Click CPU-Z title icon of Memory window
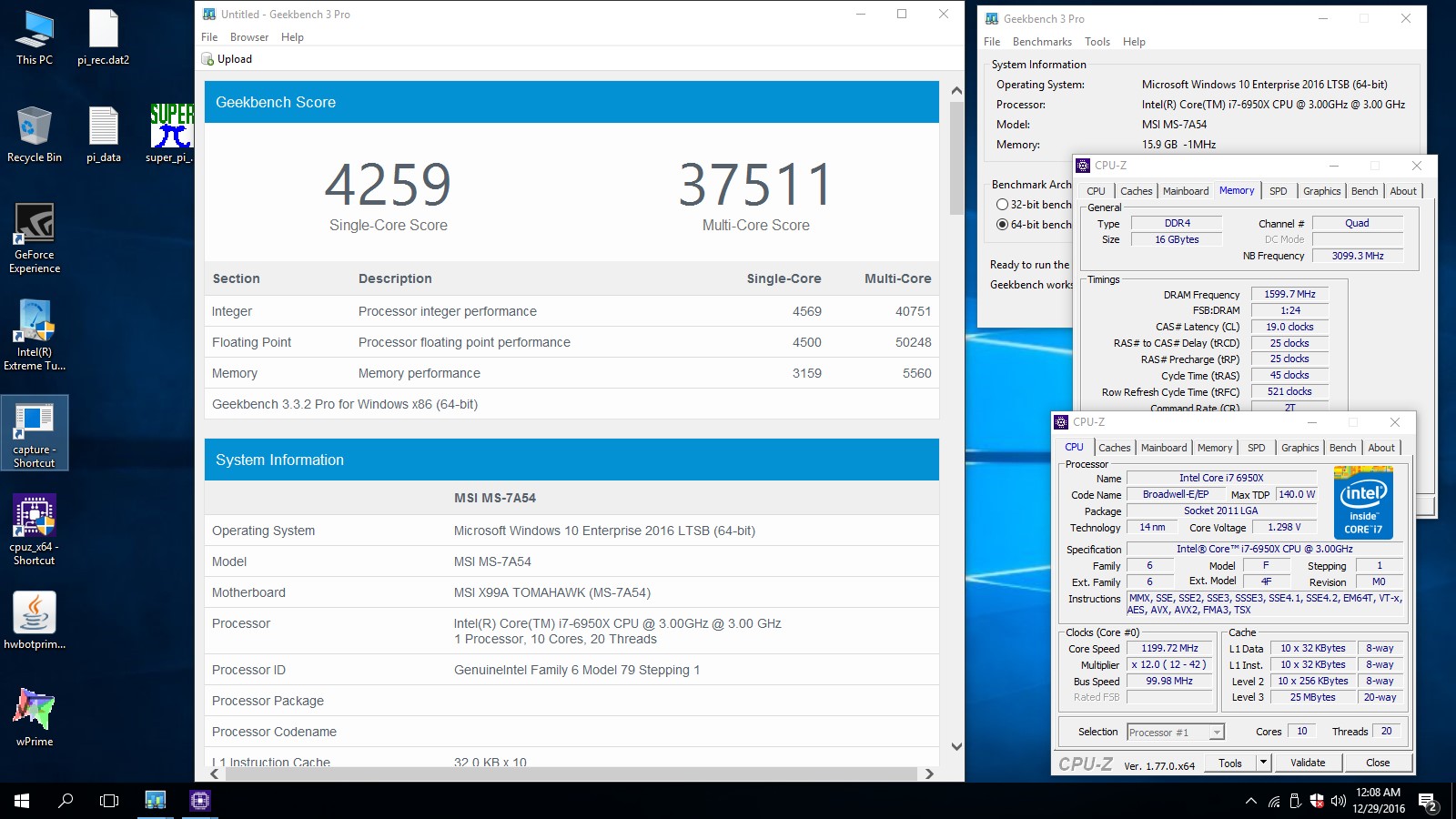Screen dimensions: 1456x819 click(1083, 166)
